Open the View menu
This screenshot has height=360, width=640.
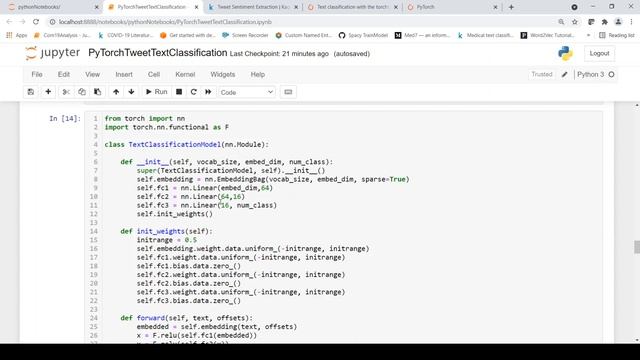point(92,74)
